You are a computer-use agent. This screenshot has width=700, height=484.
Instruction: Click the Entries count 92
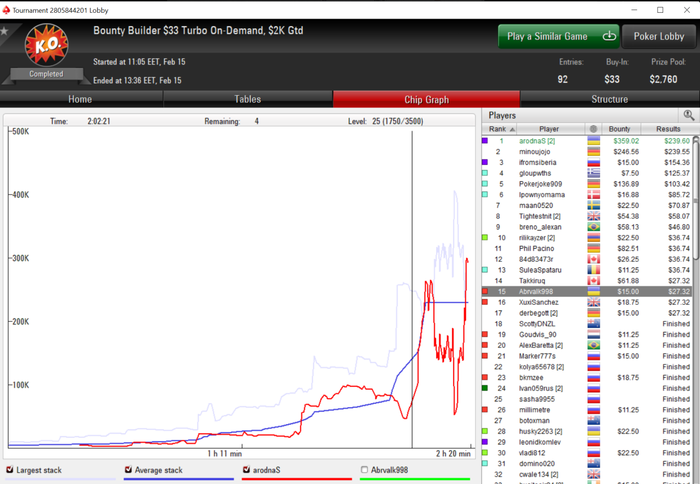pyautogui.click(x=562, y=79)
